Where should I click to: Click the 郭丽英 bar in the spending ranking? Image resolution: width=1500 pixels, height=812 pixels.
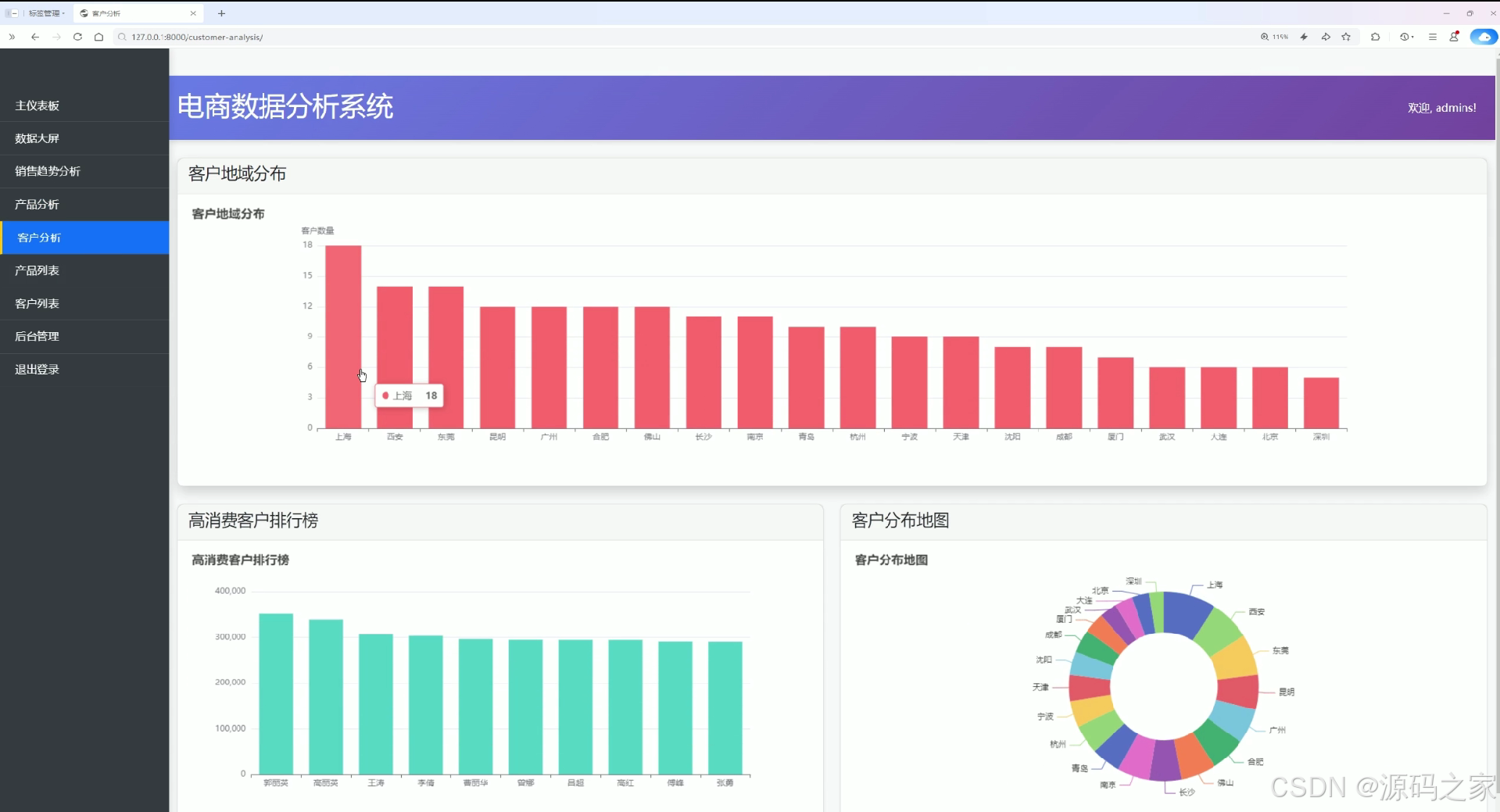click(x=276, y=694)
